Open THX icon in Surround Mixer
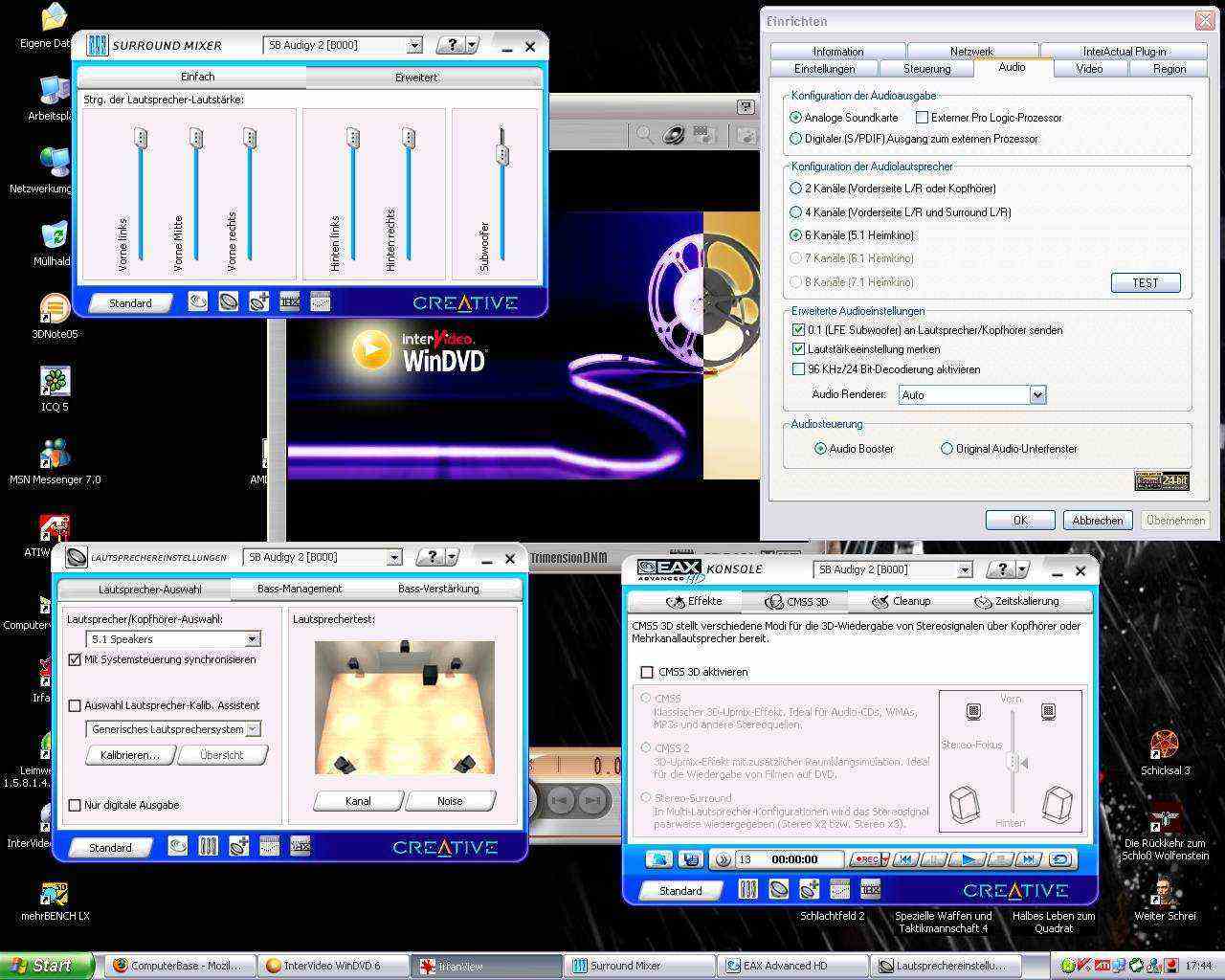The image size is (1225, 980). click(289, 302)
